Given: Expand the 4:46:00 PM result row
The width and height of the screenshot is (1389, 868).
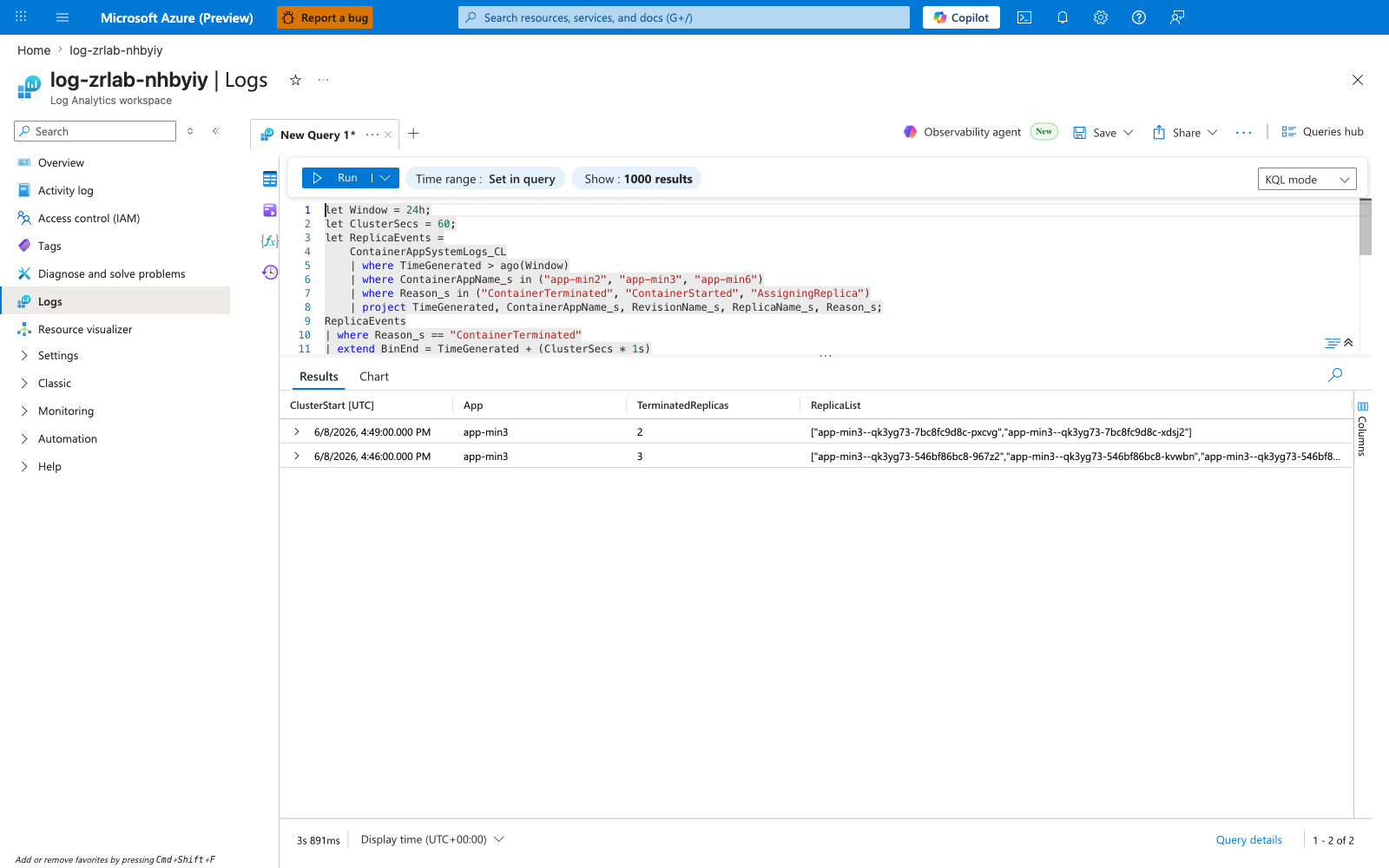Looking at the screenshot, I should point(297,456).
